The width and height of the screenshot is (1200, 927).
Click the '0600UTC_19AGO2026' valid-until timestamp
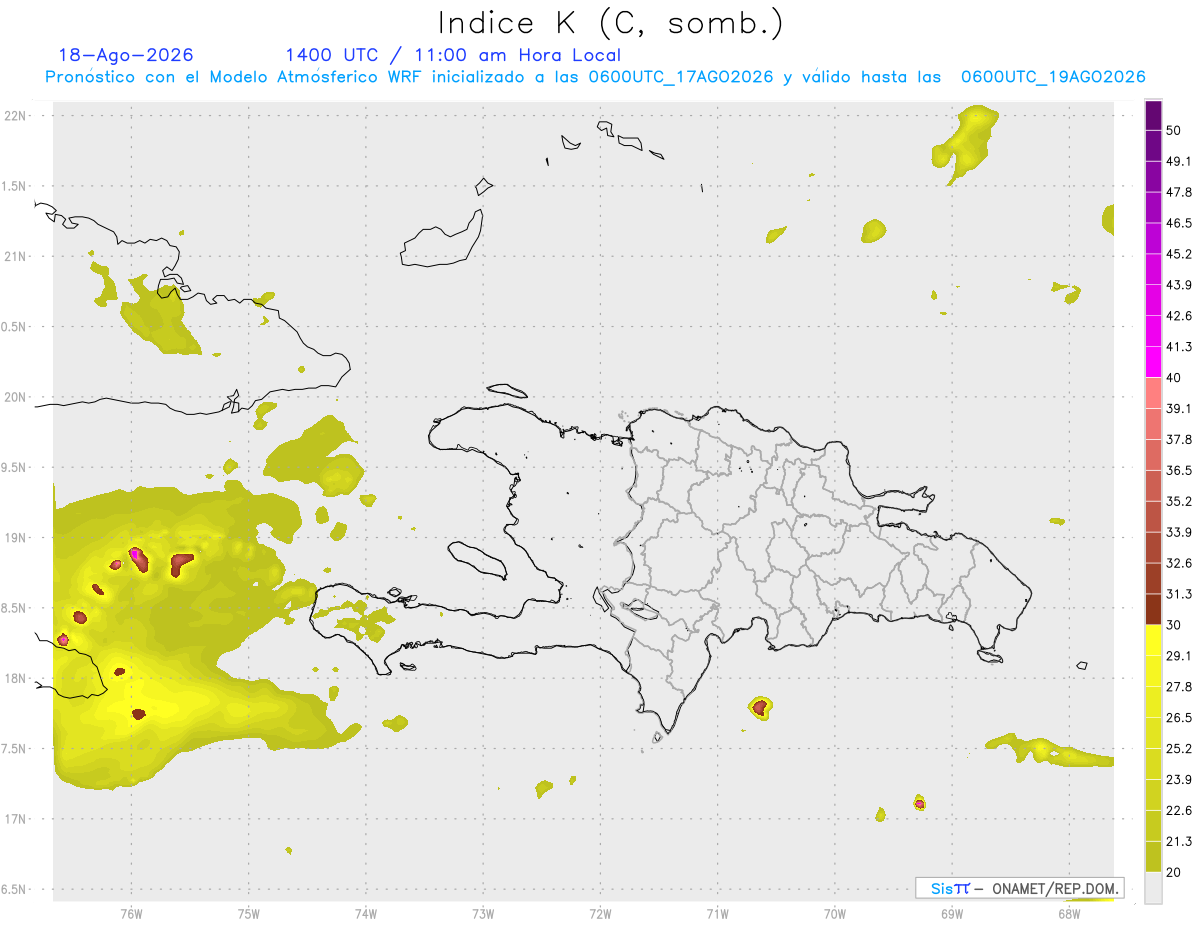coord(1053,77)
